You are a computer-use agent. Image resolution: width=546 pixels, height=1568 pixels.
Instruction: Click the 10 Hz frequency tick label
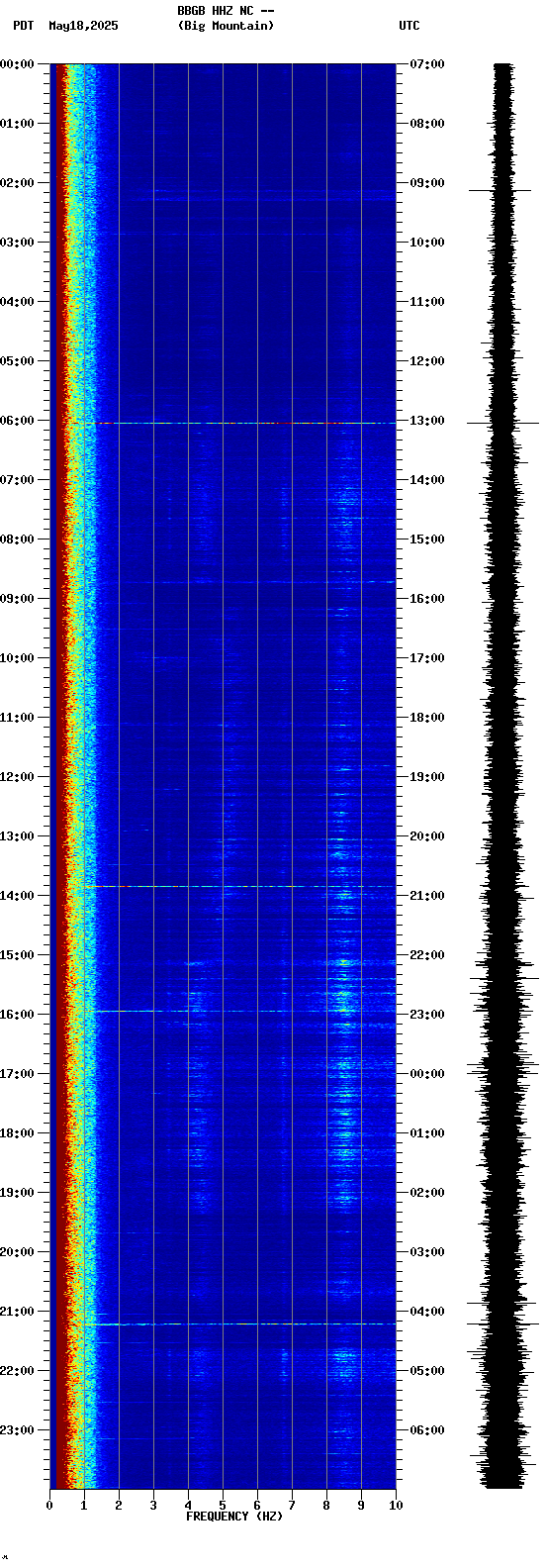click(x=396, y=1506)
